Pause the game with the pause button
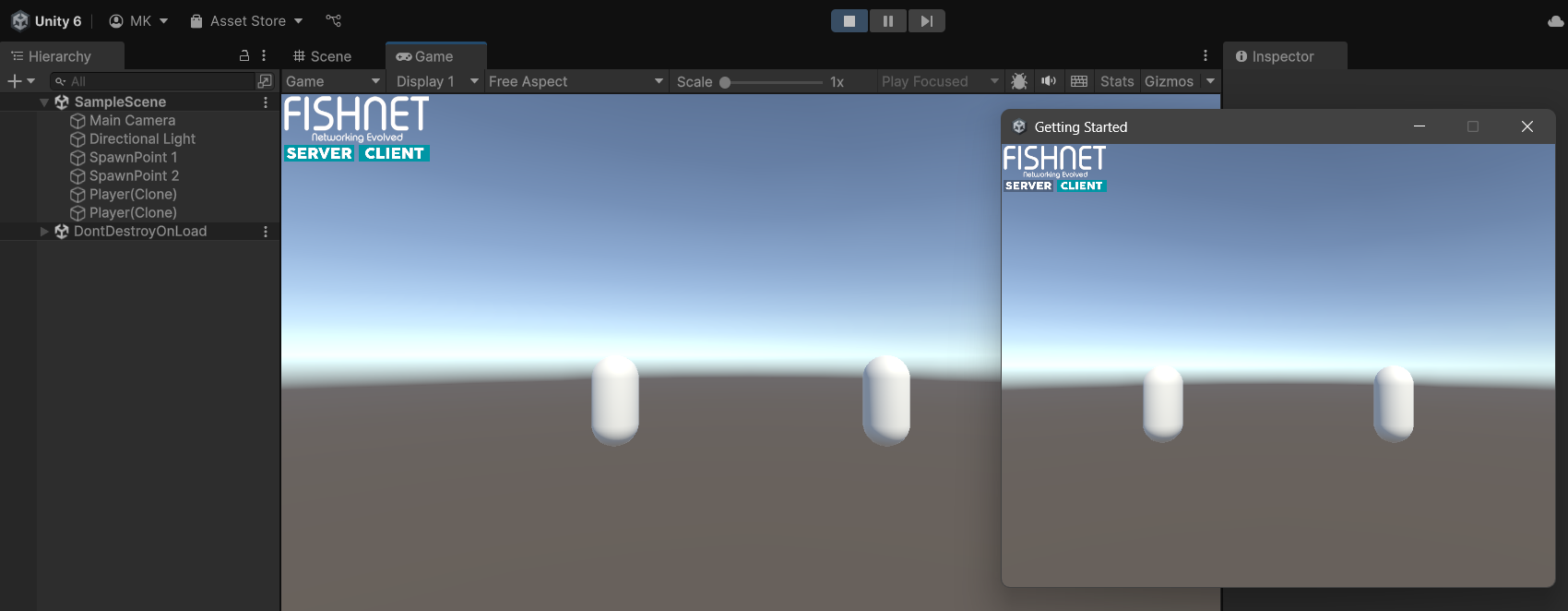The height and width of the screenshot is (611, 1568). tap(888, 20)
